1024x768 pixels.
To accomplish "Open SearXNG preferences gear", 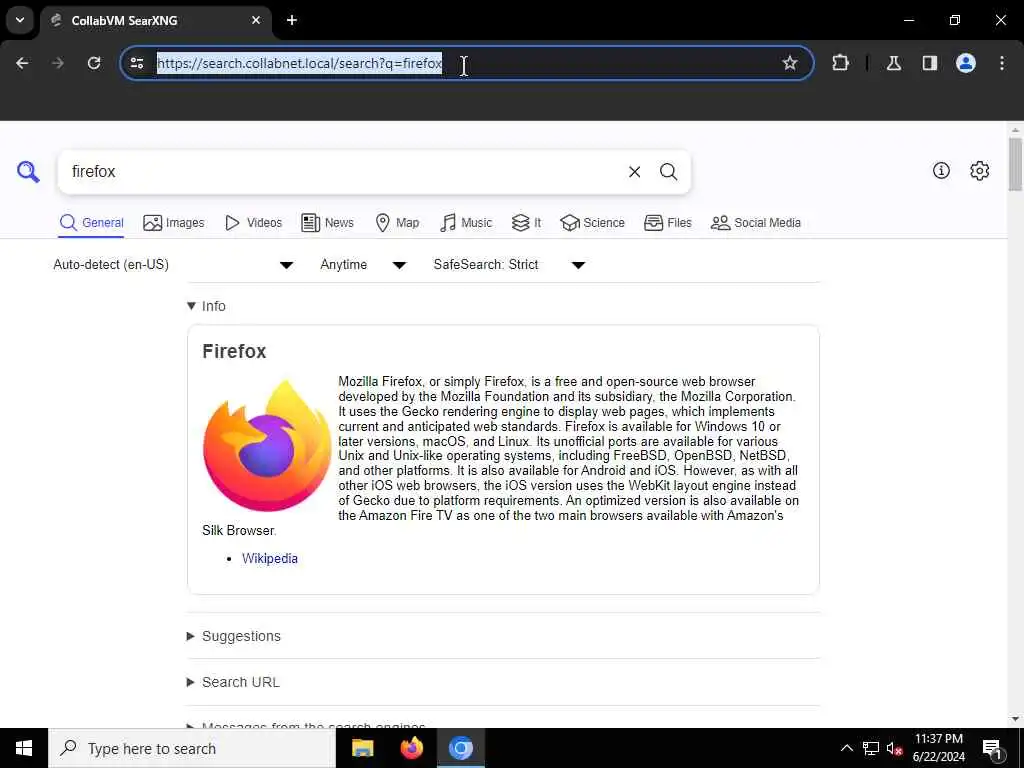I will click(980, 170).
